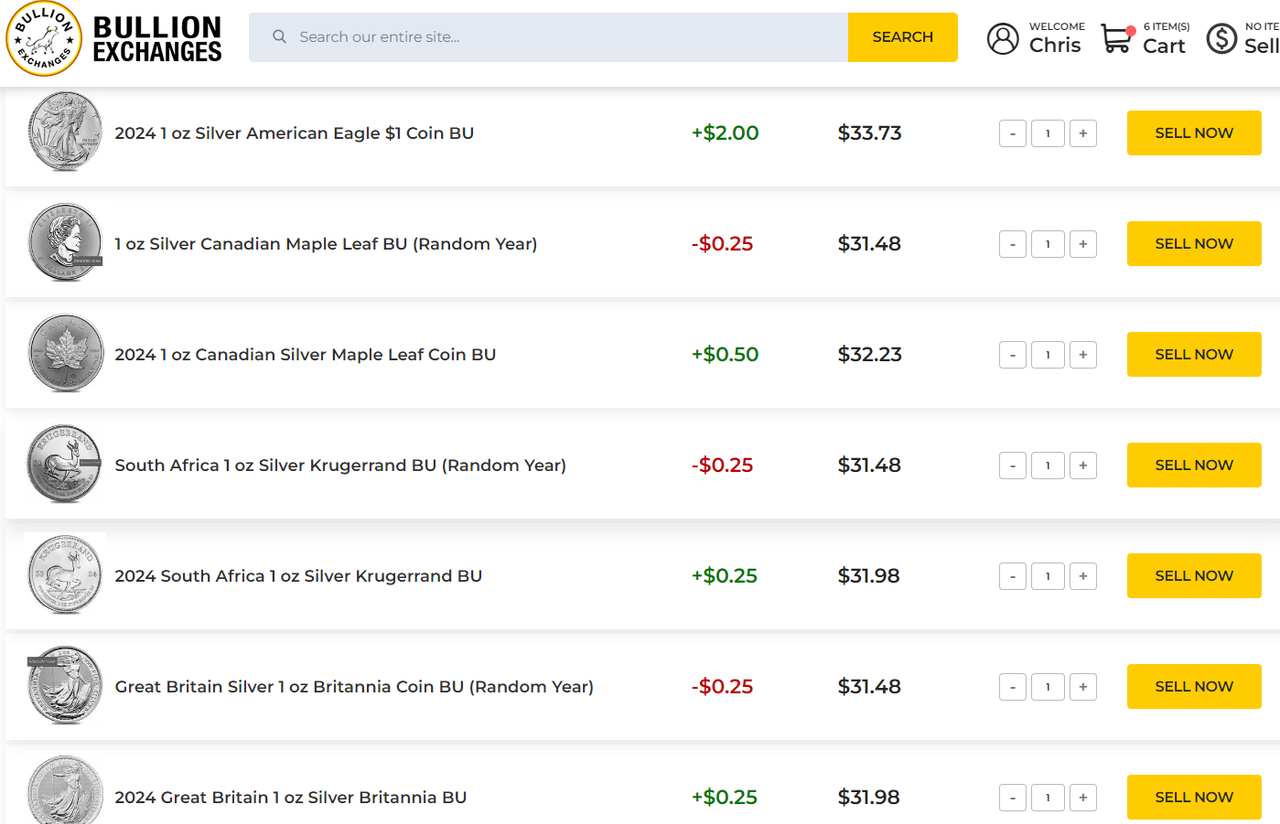This screenshot has width=1280, height=824.
Task: Click the Bullion Exchanges round logo
Action: coord(44,39)
